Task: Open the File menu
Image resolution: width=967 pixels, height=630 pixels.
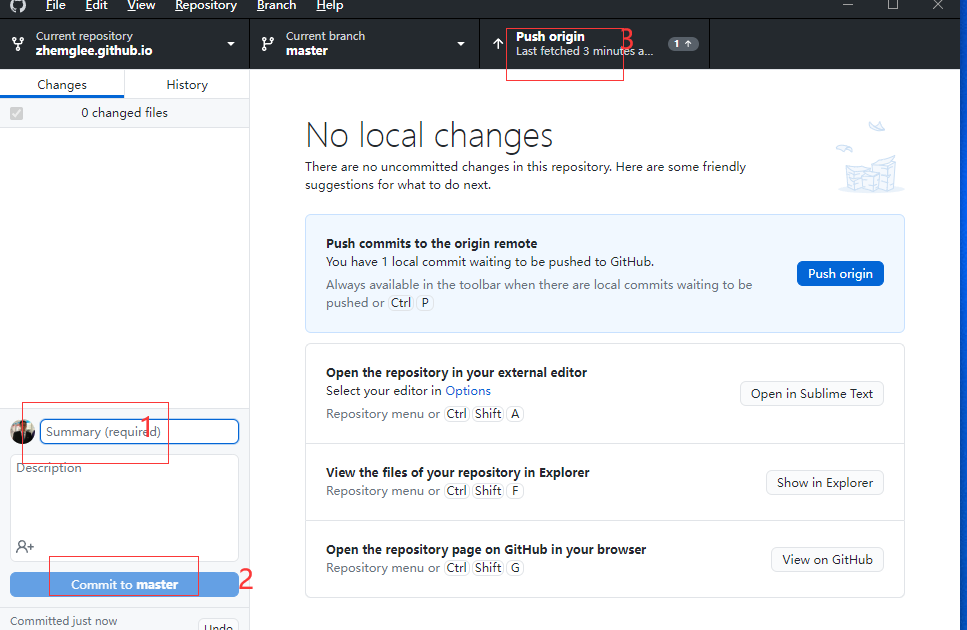Action: coord(56,6)
